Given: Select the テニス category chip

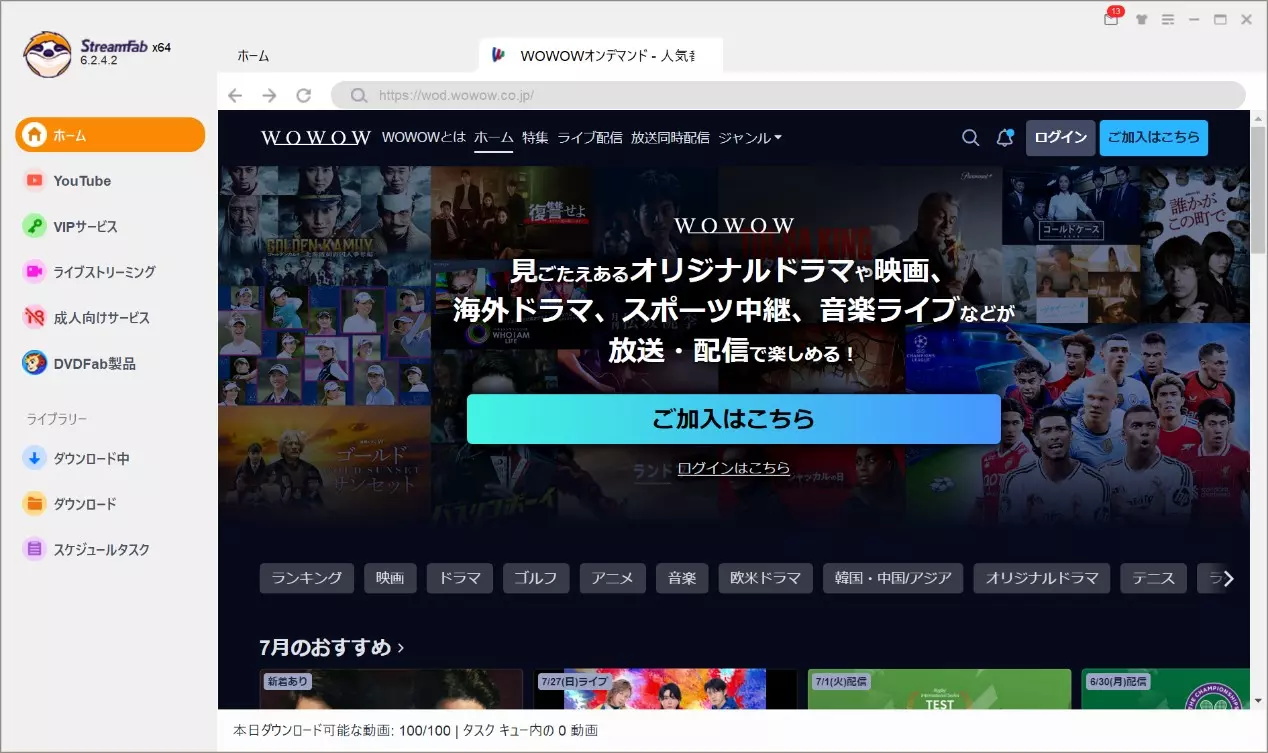Looking at the screenshot, I should tap(1154, 578).
